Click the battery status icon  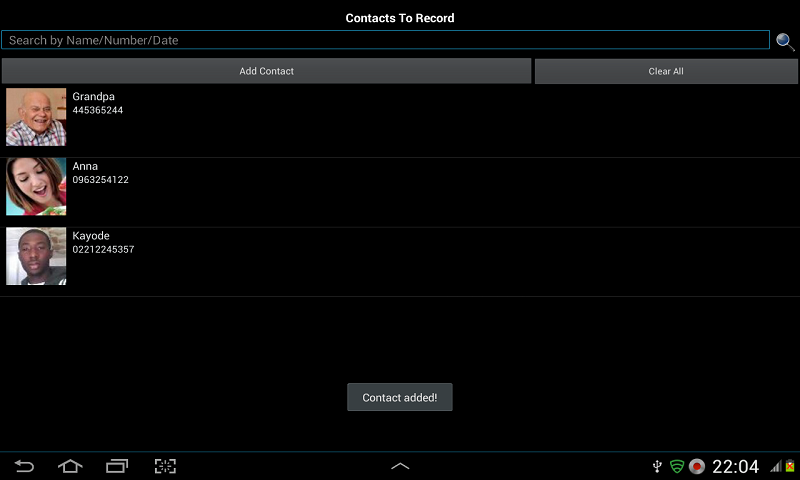(790, 466)
